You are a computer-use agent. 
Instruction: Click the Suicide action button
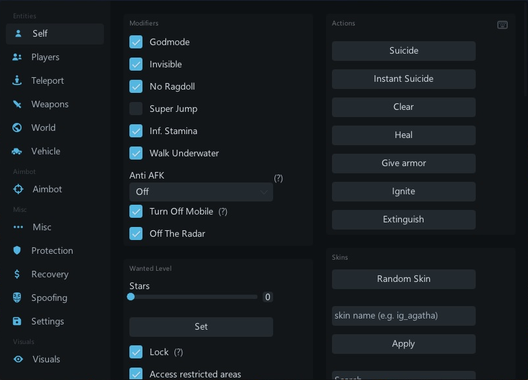[404, 51]
